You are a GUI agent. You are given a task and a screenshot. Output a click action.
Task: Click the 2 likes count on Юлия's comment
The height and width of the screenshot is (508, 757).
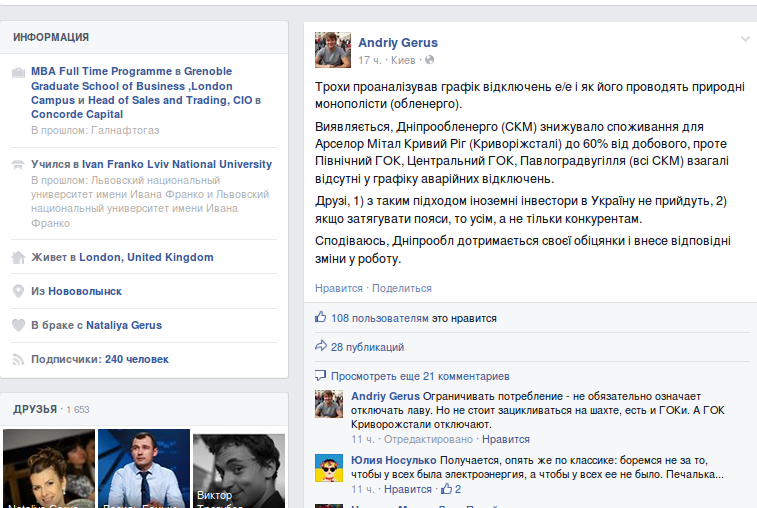click(458, 489)
